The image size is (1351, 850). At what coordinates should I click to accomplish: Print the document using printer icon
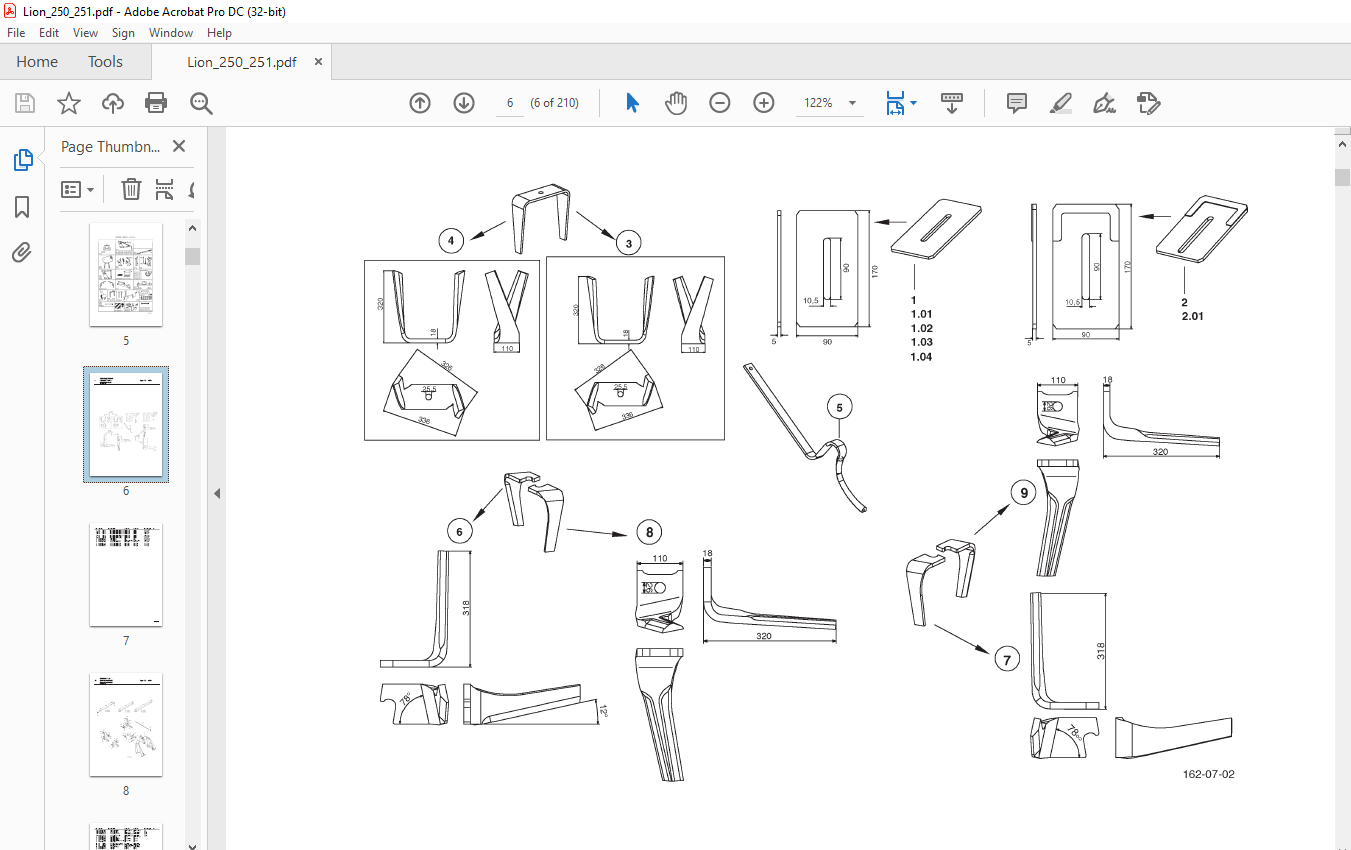pos(156,103)
